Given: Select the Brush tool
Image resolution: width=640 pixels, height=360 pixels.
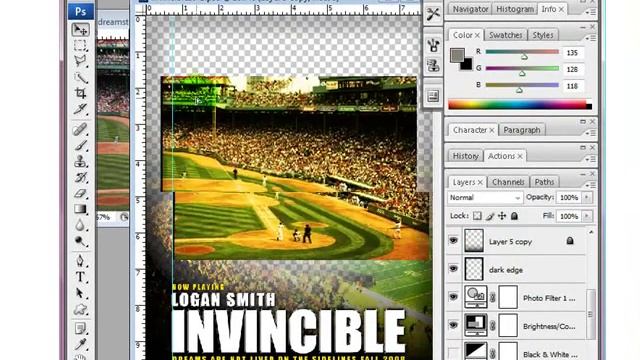Looking at the screenshot, I should [x=80, y=145].
